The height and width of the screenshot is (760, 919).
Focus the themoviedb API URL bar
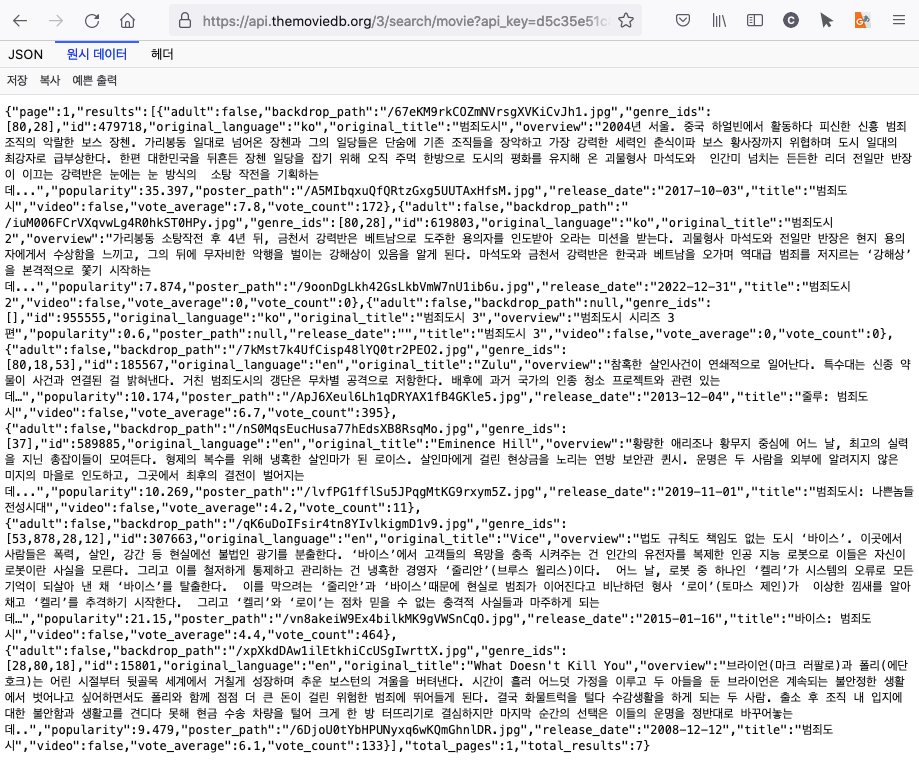pos(404,21)
